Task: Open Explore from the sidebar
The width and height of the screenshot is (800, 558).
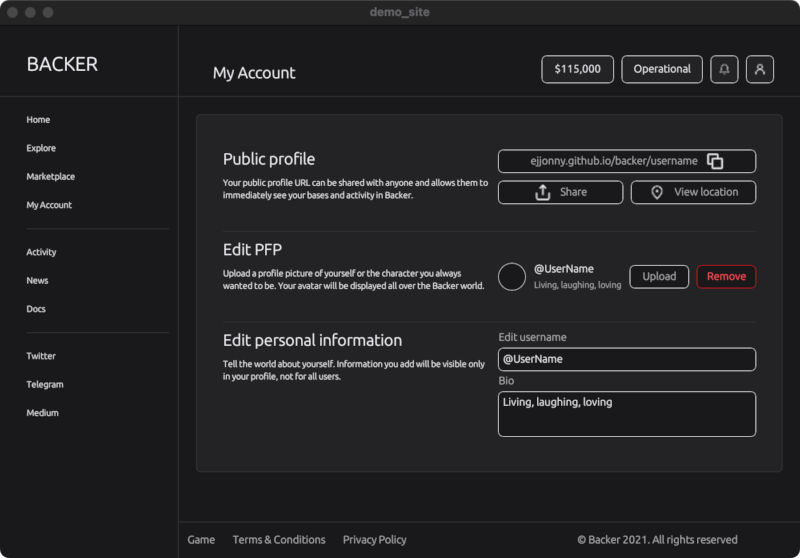Action: [41, 148]
